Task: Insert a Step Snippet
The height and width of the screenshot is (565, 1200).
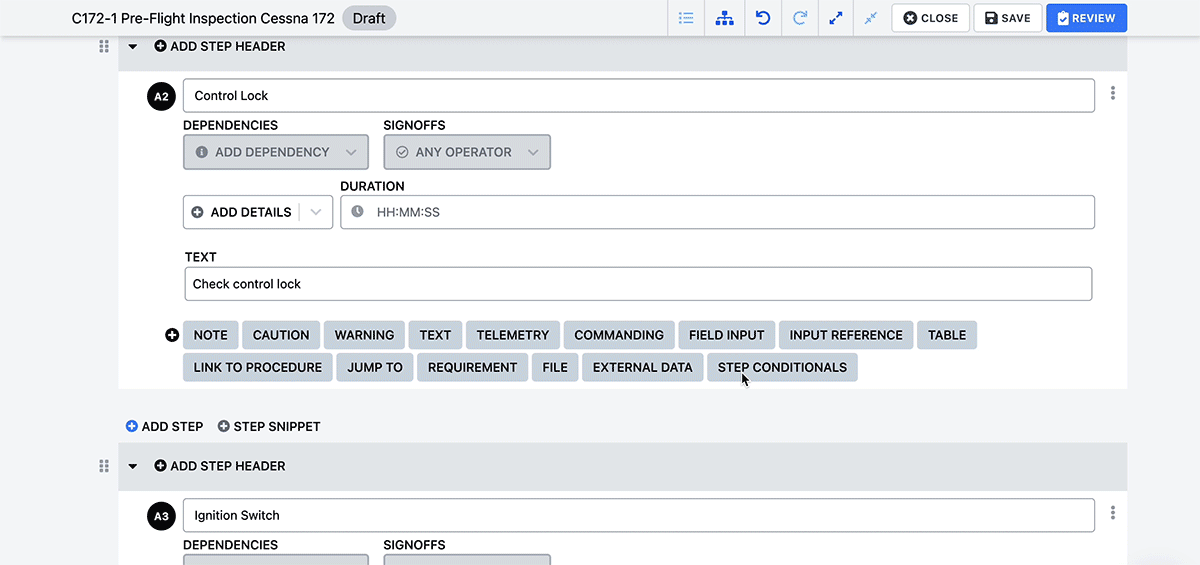Action: [269, 426]
